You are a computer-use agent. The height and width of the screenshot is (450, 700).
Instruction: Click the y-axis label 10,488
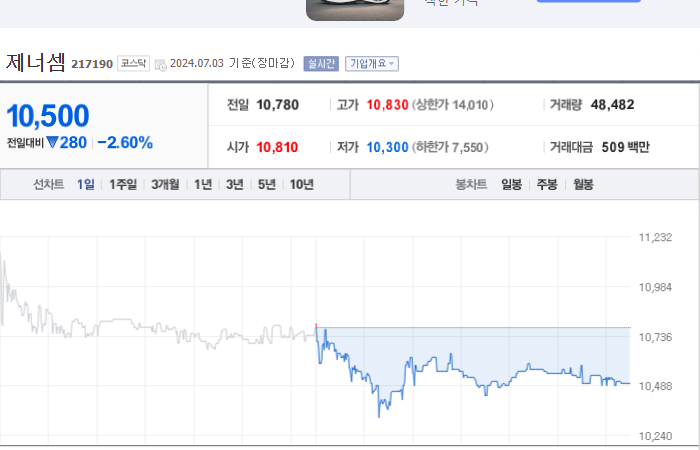point(655,387)
